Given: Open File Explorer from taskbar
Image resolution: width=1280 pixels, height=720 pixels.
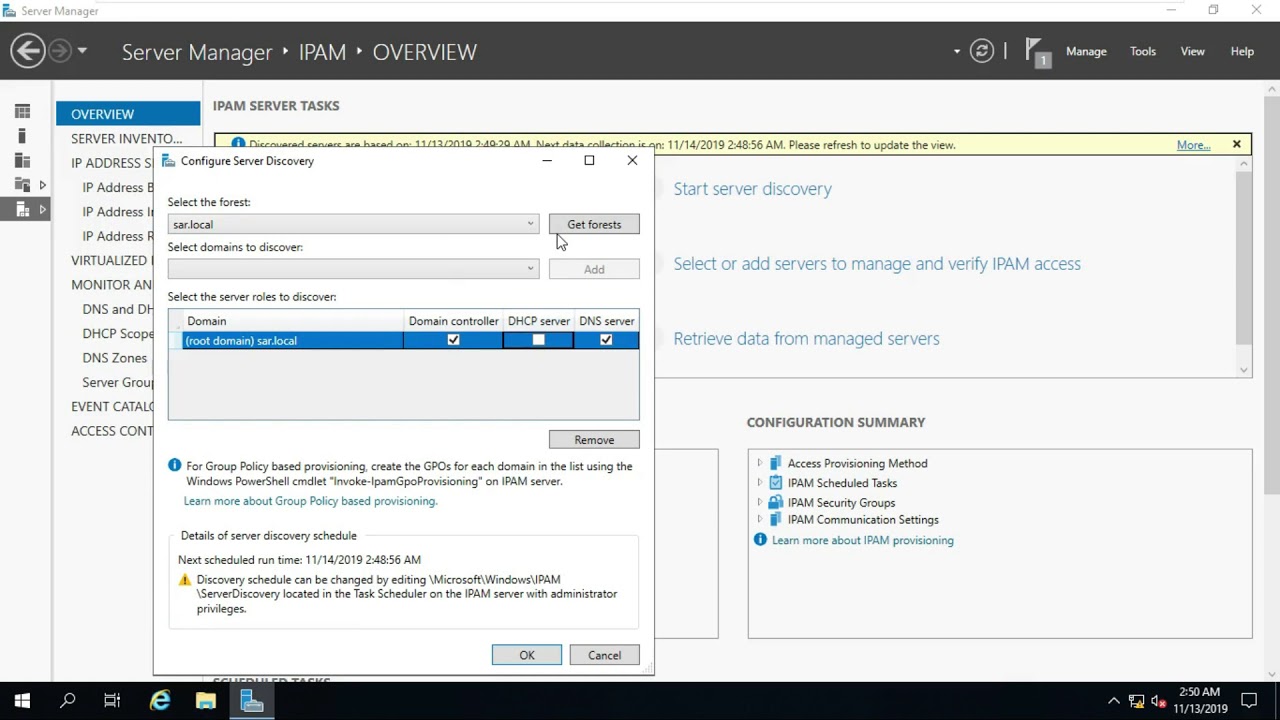Looking at the screenshot, I should pos(206,701).
